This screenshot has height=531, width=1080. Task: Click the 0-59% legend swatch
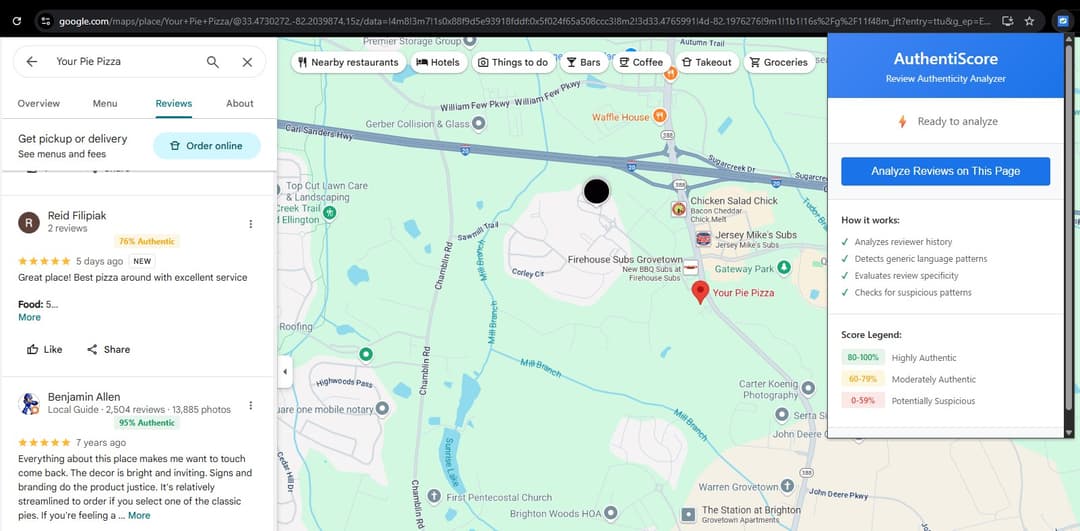(x=863, y=400)
